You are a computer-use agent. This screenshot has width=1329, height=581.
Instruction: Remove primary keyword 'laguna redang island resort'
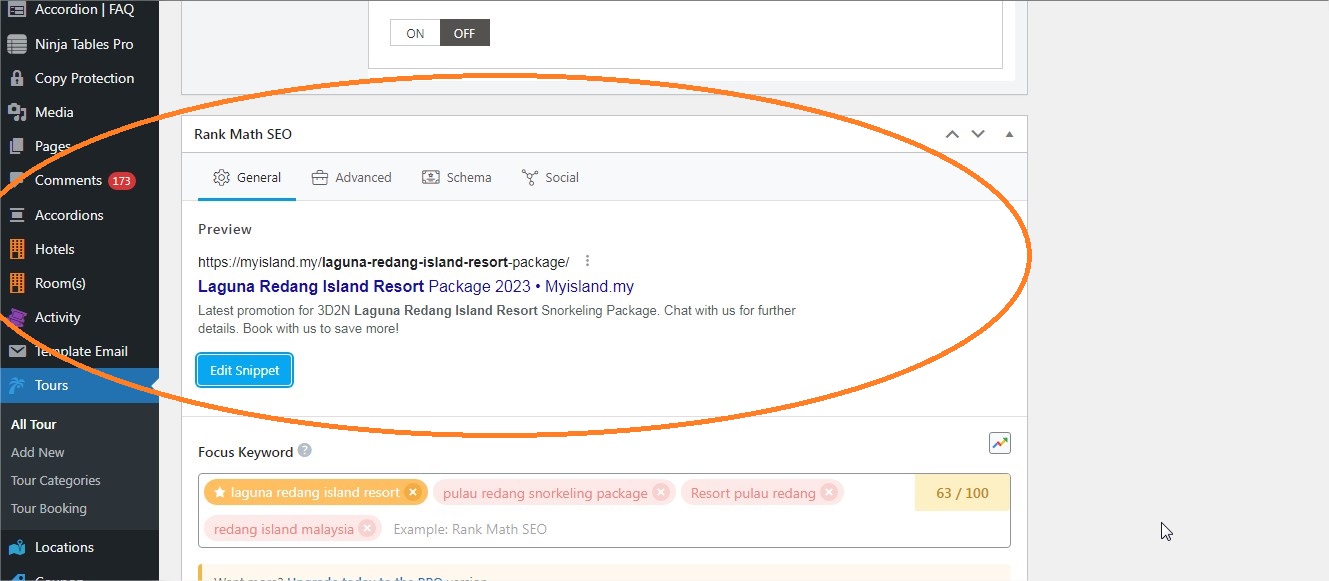coord(413,492)
